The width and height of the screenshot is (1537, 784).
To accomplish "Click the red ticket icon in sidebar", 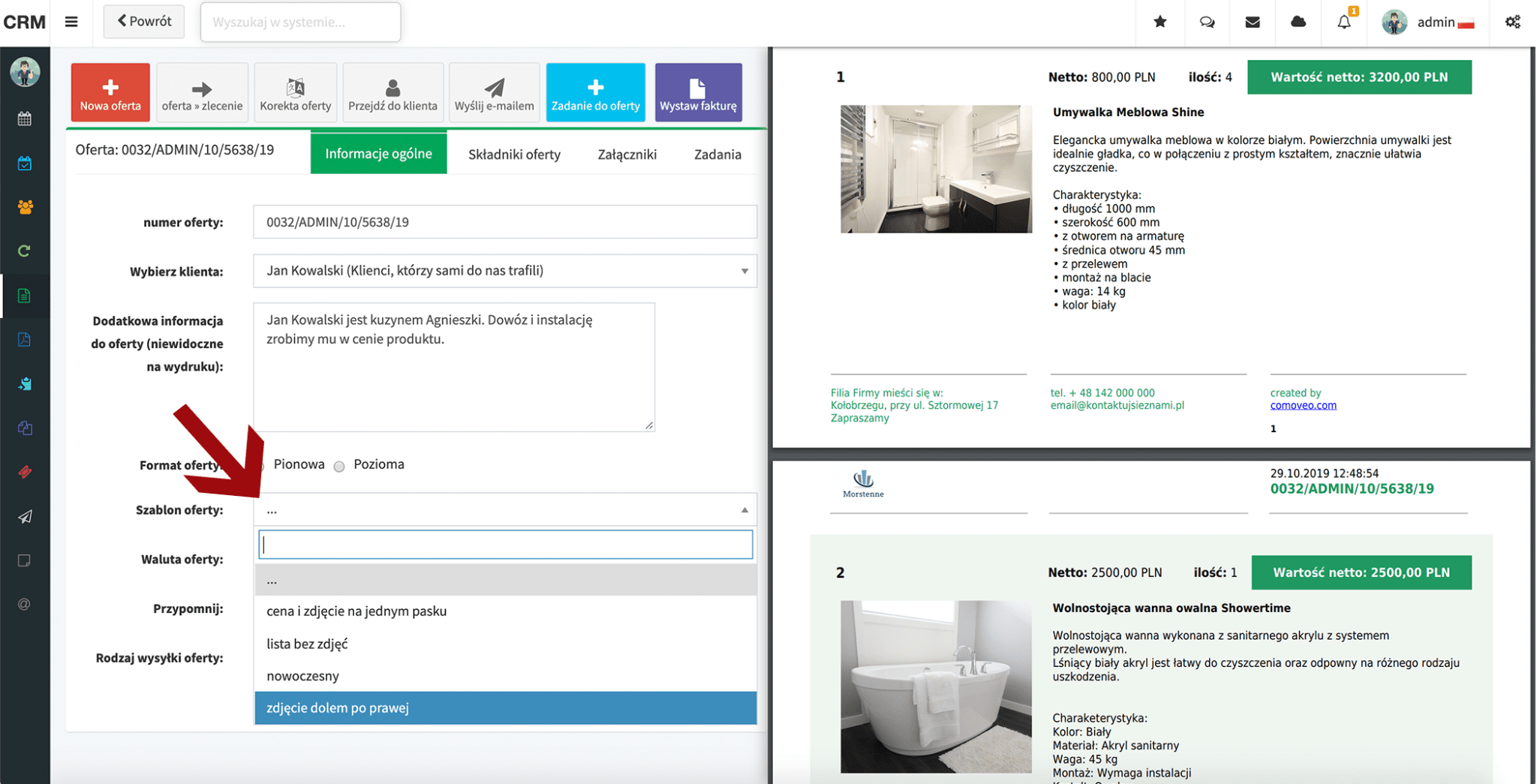I will tap(25, 472).
